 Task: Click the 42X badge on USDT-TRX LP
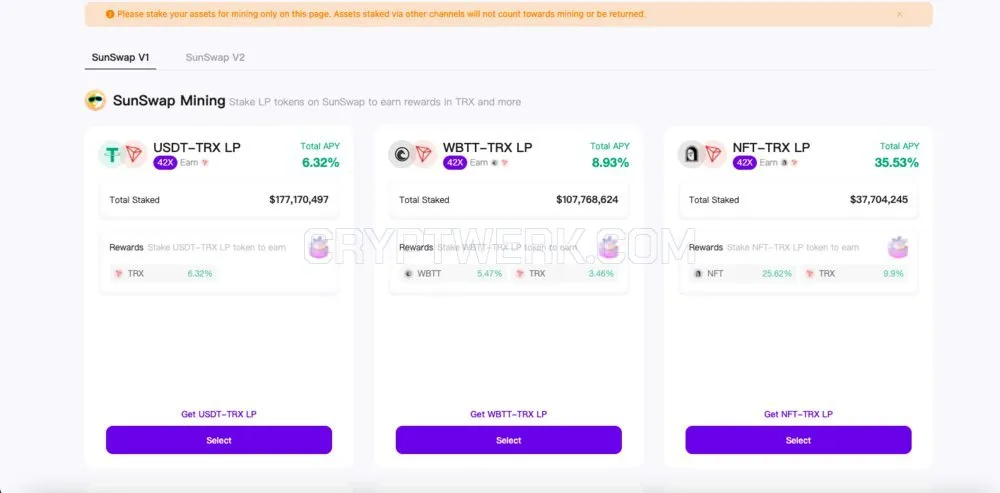click(165, 163)
